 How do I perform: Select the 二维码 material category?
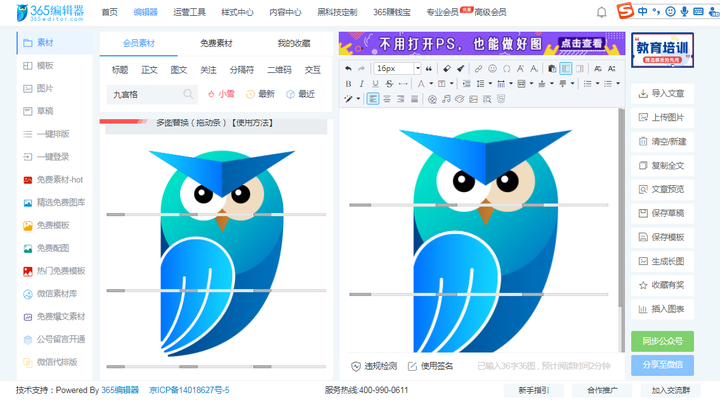click(x=279, y=70)
